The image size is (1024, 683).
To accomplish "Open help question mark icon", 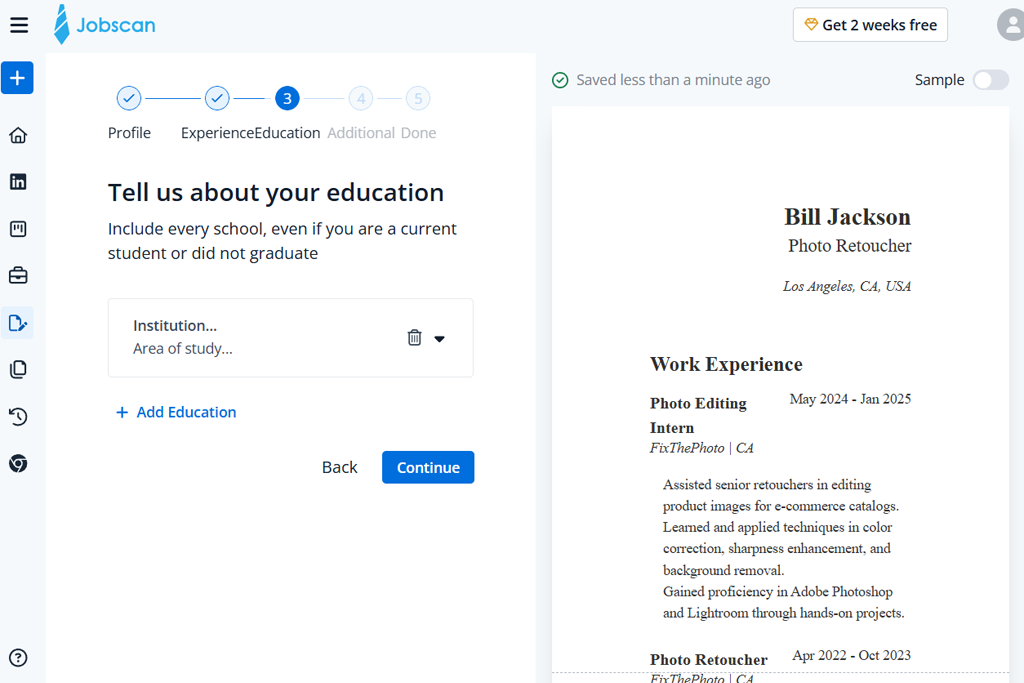I will tap(18, 658).
